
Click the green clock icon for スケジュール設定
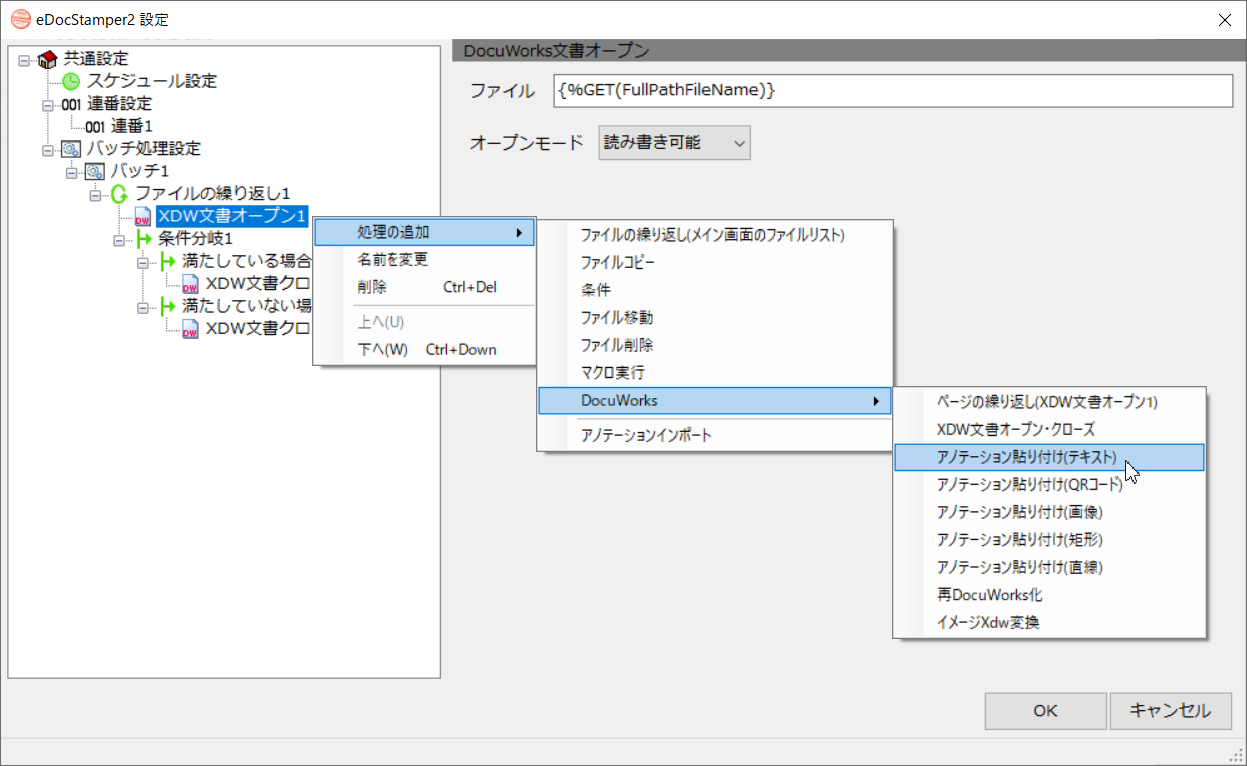click(x=71, y=82)
